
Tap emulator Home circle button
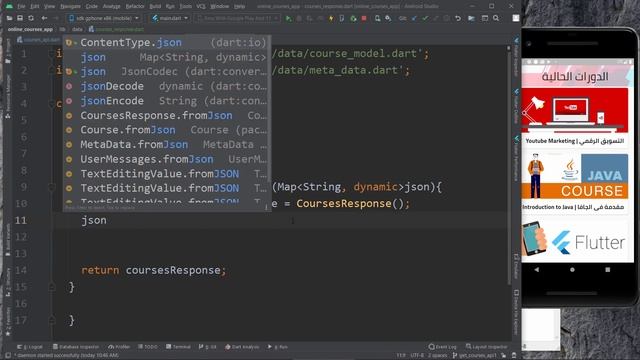tap(572, 270)
